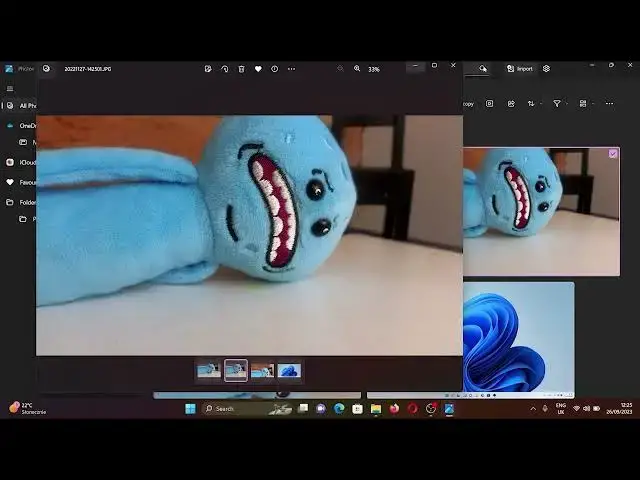The height and width of the screenshot is (480, 640).
Task: Expand the system tray hidden icons chevron
Action: click(533, 409)
